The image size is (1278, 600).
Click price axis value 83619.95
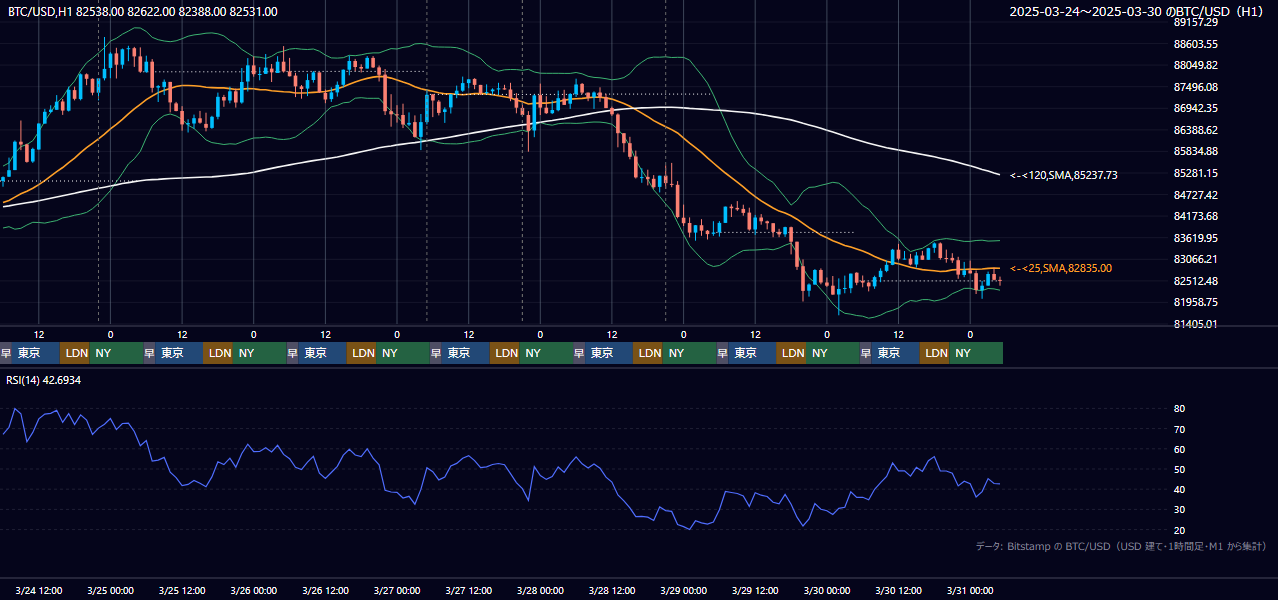click(x=1196, y=238)
